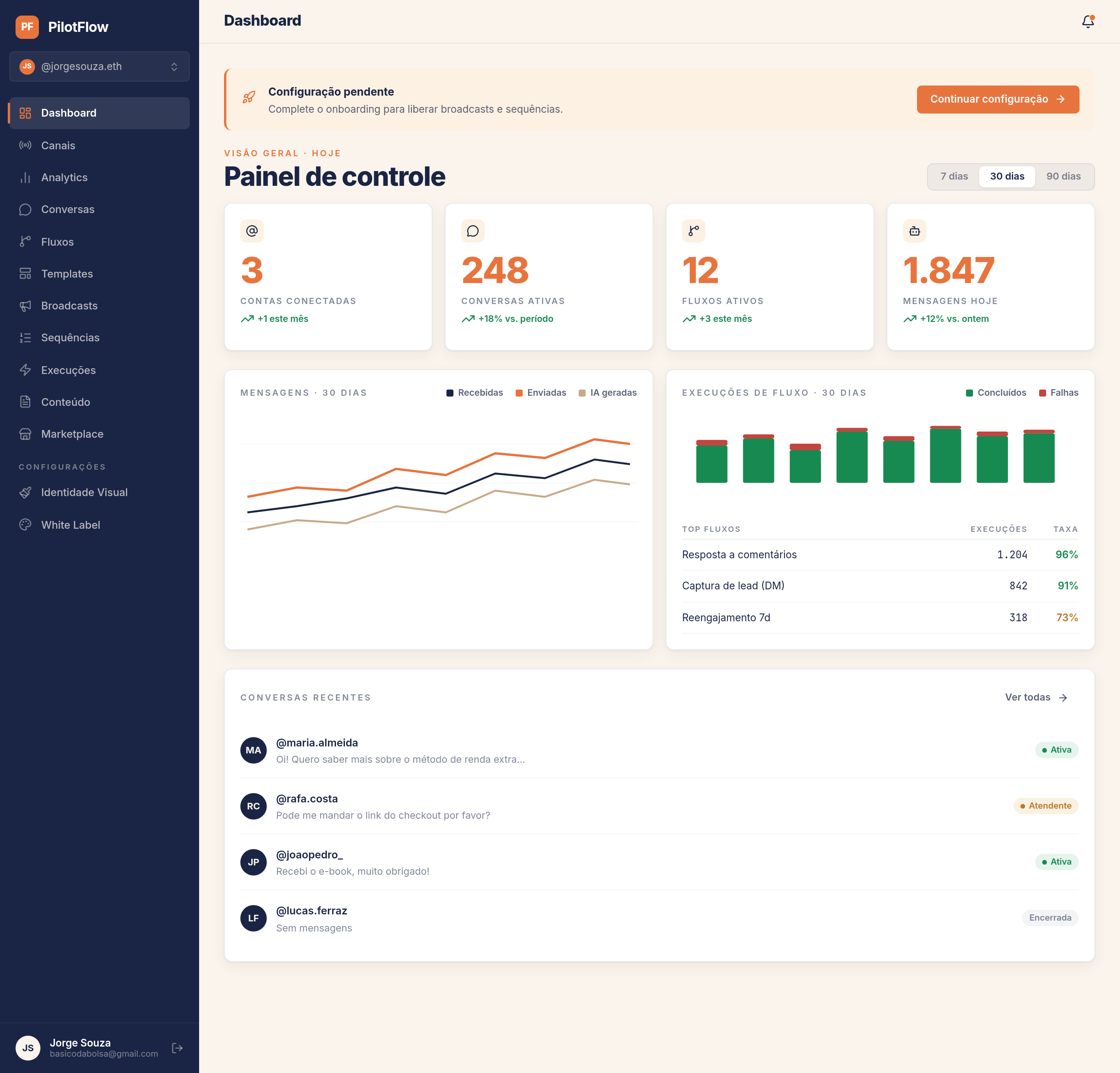Select the 7 dias period
This screenshot has width=1120, height=1073.
coord(954,177)
